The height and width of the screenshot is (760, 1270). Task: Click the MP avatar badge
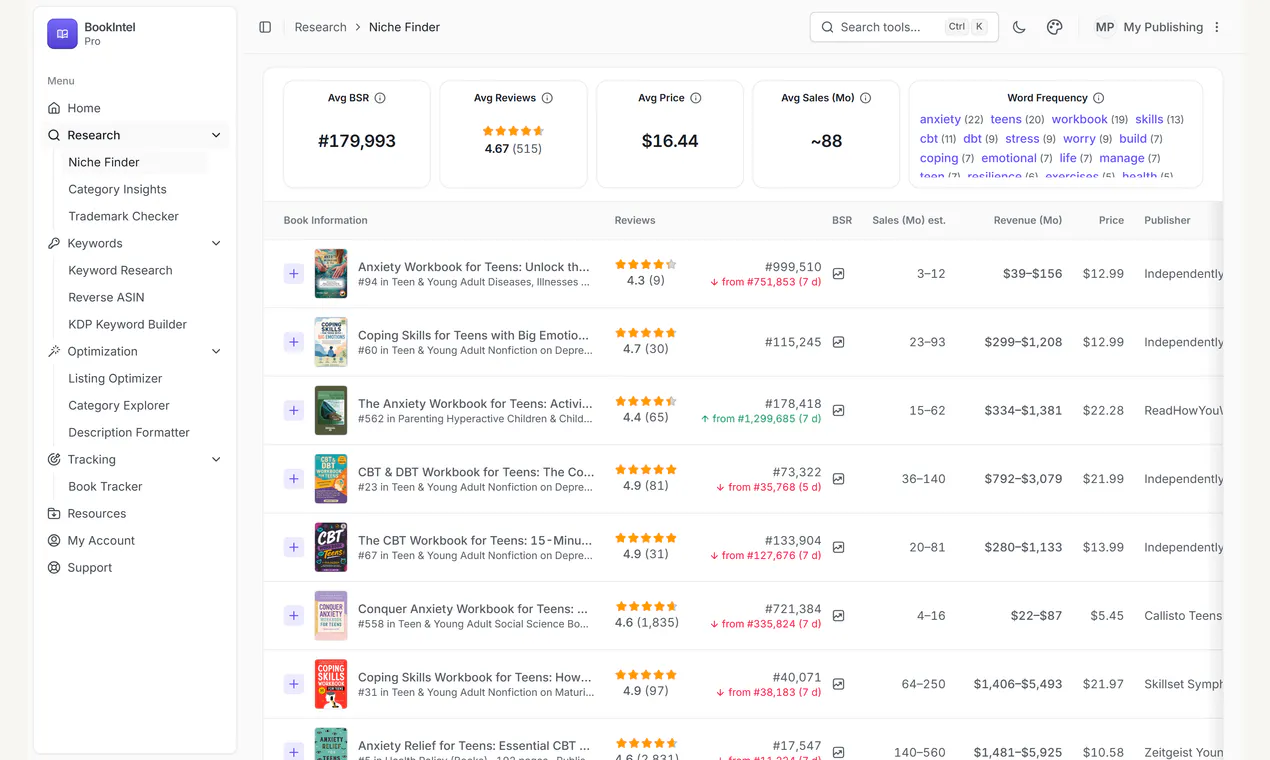[x=1104, y=27]
